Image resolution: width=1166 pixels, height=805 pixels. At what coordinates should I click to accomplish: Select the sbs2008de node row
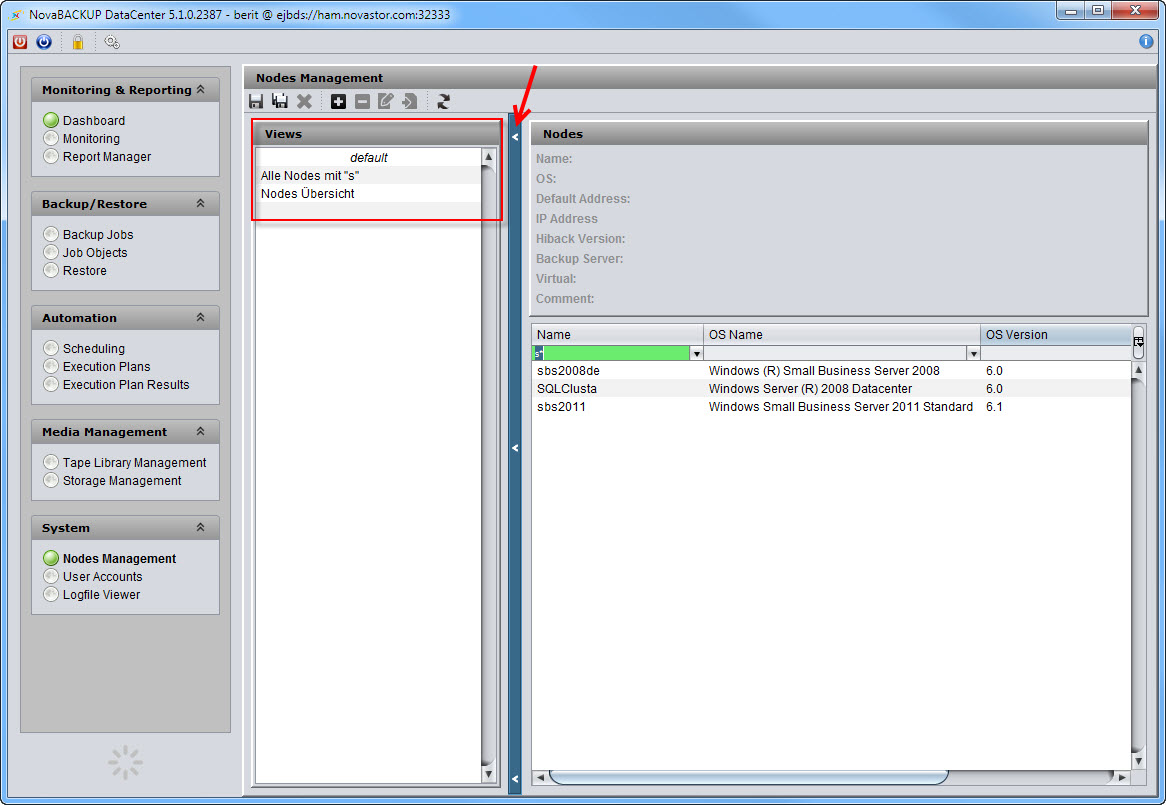831,370
